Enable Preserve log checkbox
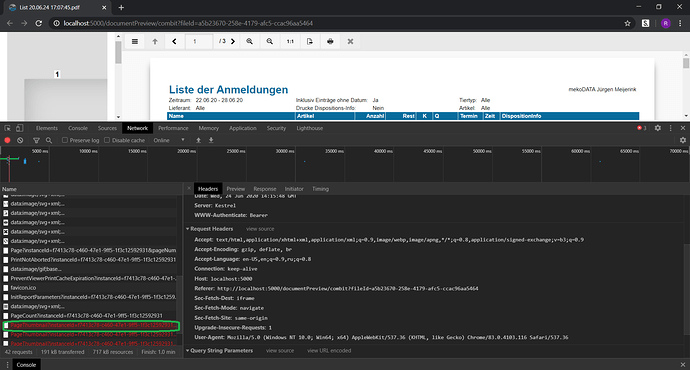Viewport: 690px width, 370px height. [65, 140]
